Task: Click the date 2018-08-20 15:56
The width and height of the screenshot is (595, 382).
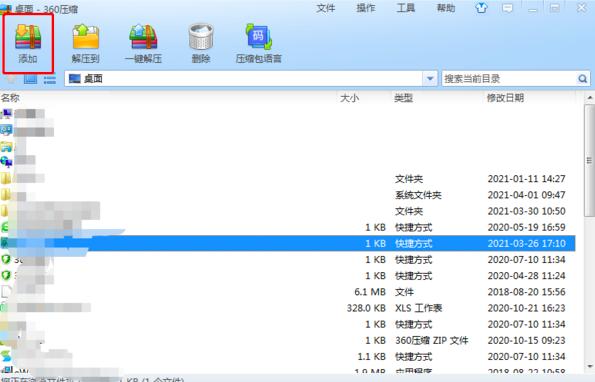Action: (527, 292)
